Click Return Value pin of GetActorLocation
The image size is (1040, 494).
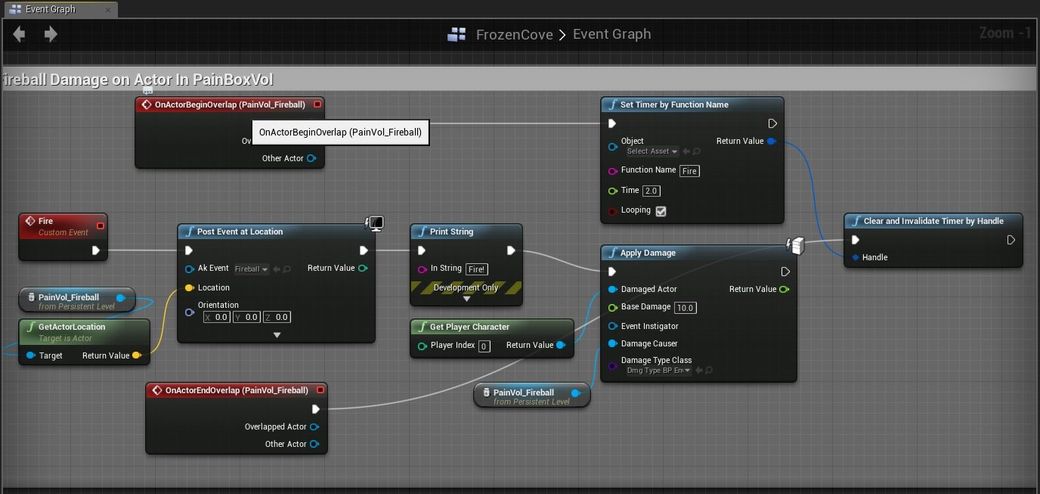click(x=137, y=355)
